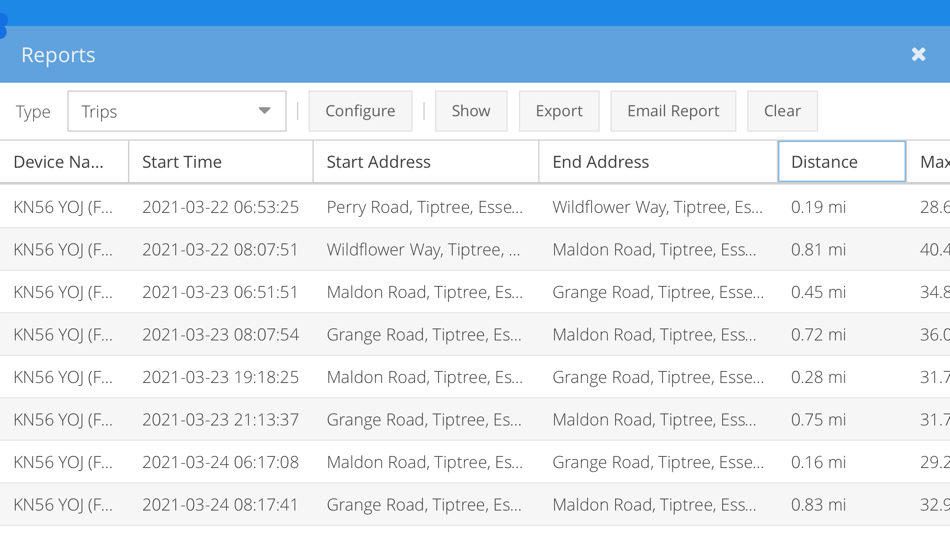Select start time 2021-03-22 08:07:51
The width and height of the screenshot is (950, 534).
tap(221, 250)
